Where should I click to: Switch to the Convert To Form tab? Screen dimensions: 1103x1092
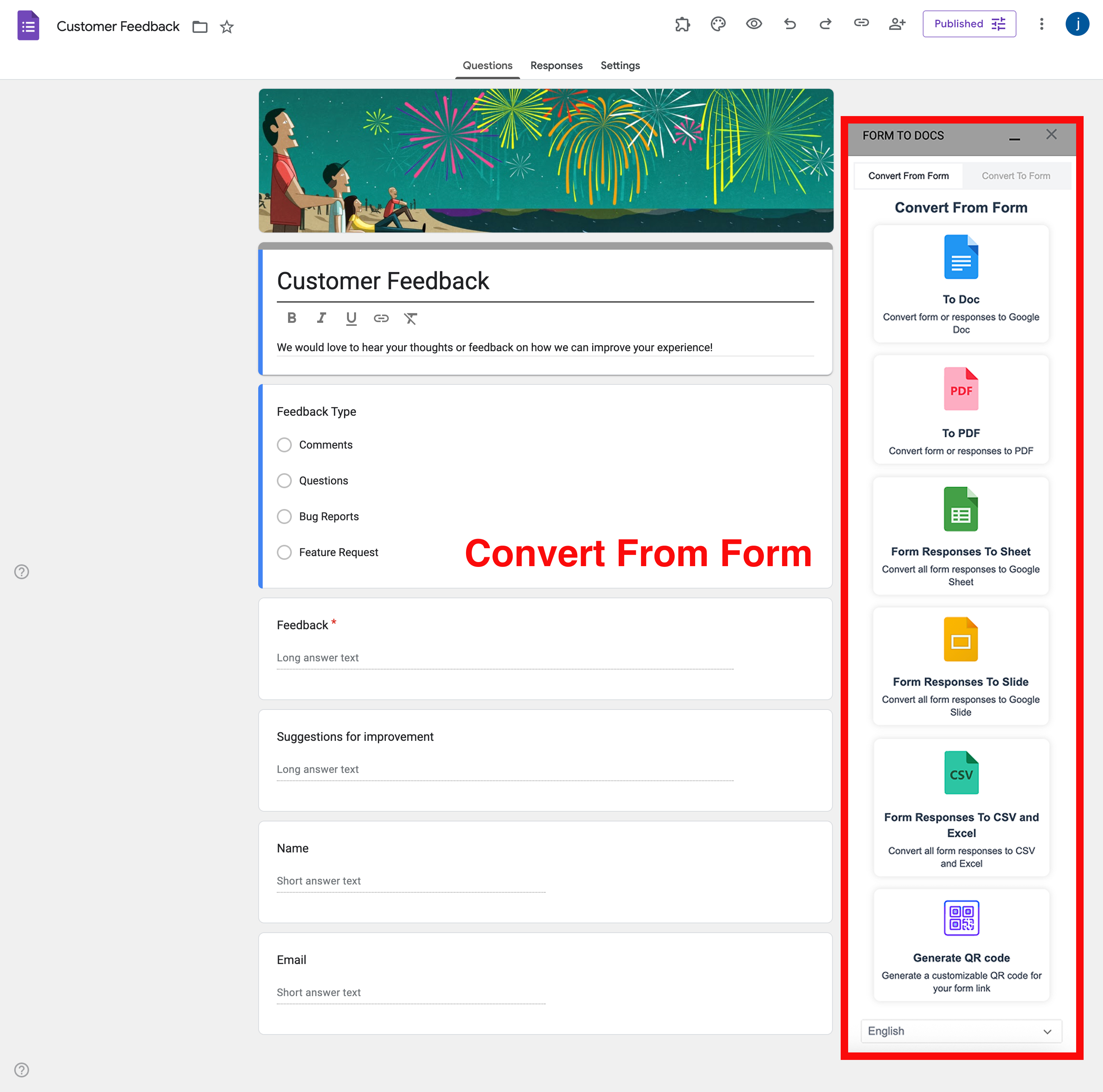tap(1016, 175)
